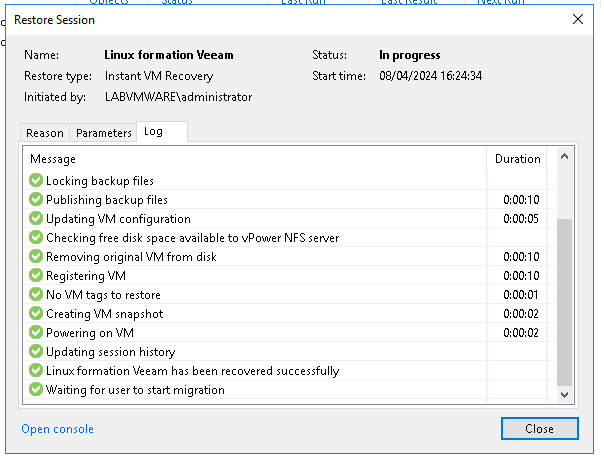Select 'Creating VM snapshot' log entry
604x461 pixels.
(105, 313)
